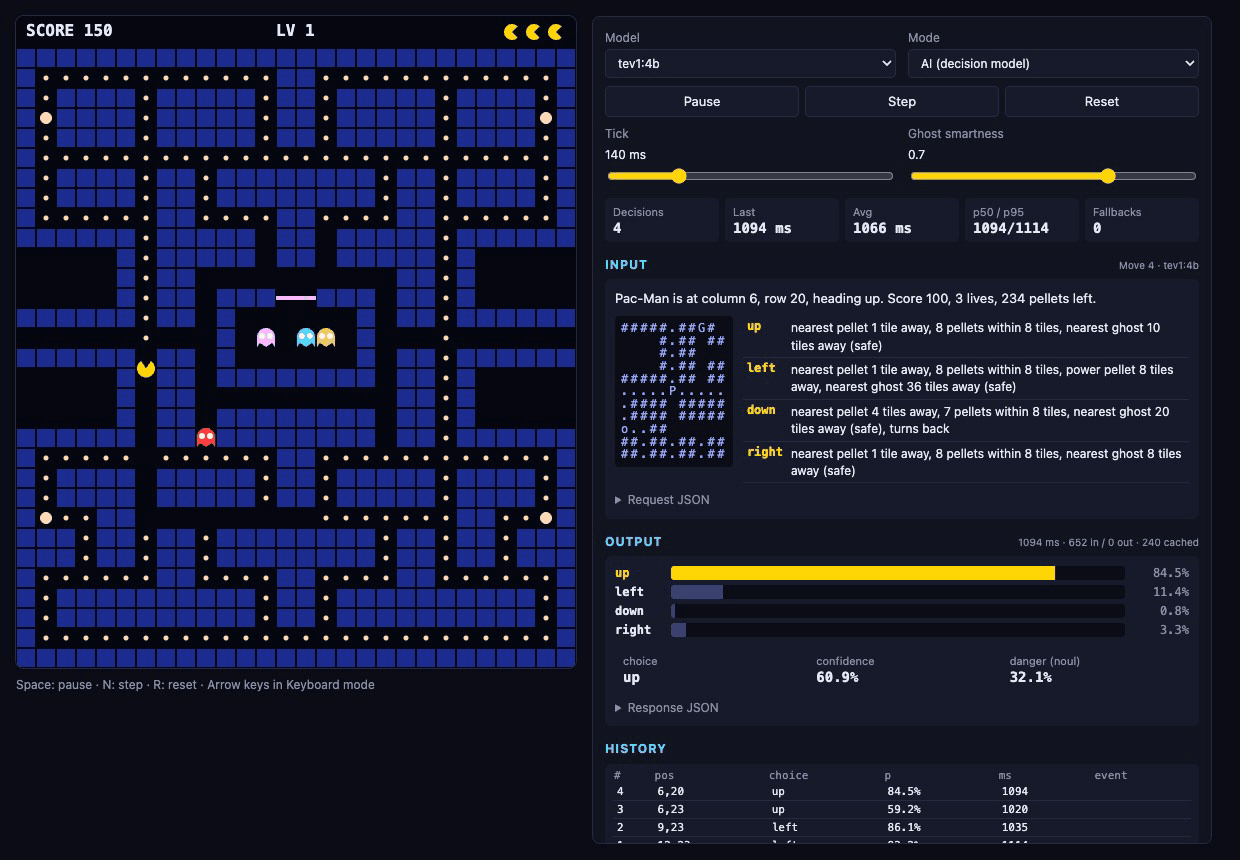Click the danger (noul) value 32.1%
1240x860 pixels.
coord(1030,677)
